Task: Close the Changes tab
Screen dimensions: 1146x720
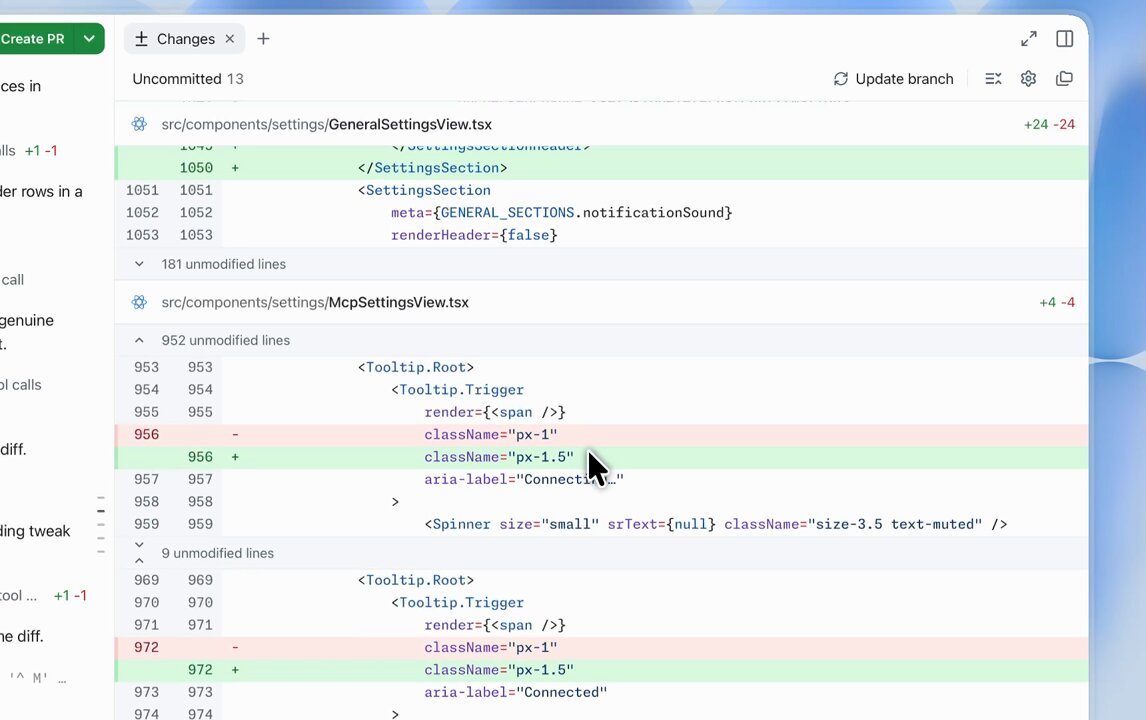Action: [x=229, y=39]
